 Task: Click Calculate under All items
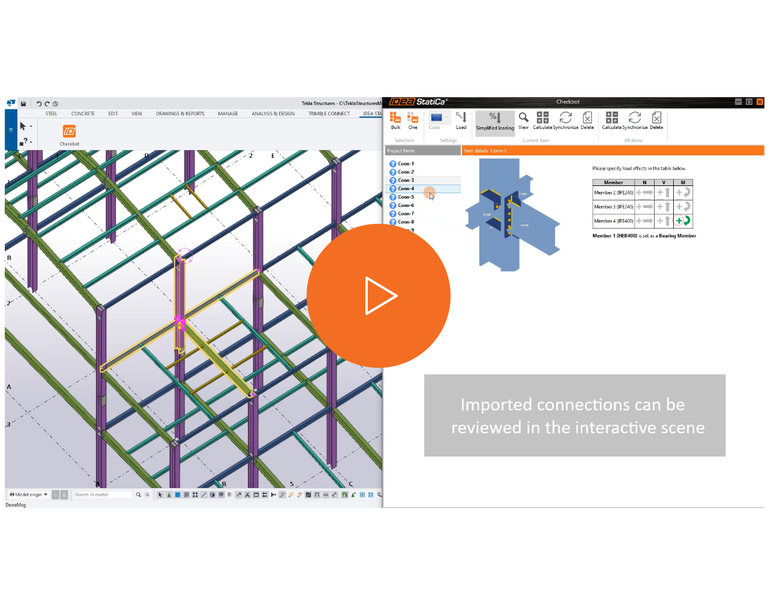point(612,120)
